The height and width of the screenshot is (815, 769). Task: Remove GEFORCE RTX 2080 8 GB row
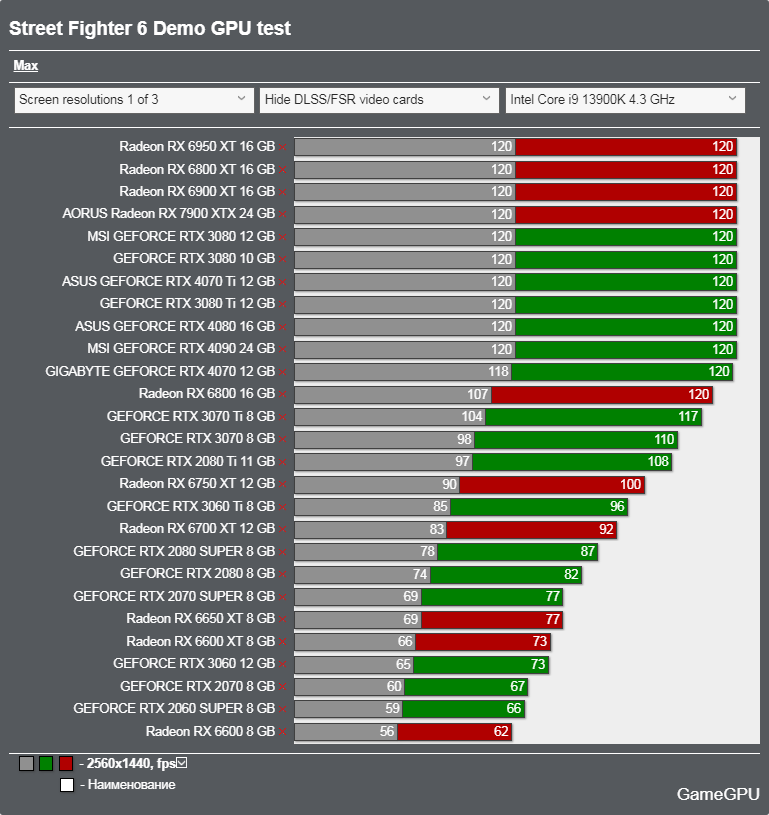click(x=282, y=574)
